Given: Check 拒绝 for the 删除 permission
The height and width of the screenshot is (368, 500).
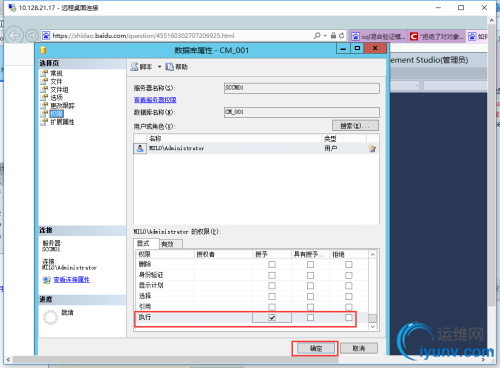Looking at the screenshot, I should [x=349, y=264].
